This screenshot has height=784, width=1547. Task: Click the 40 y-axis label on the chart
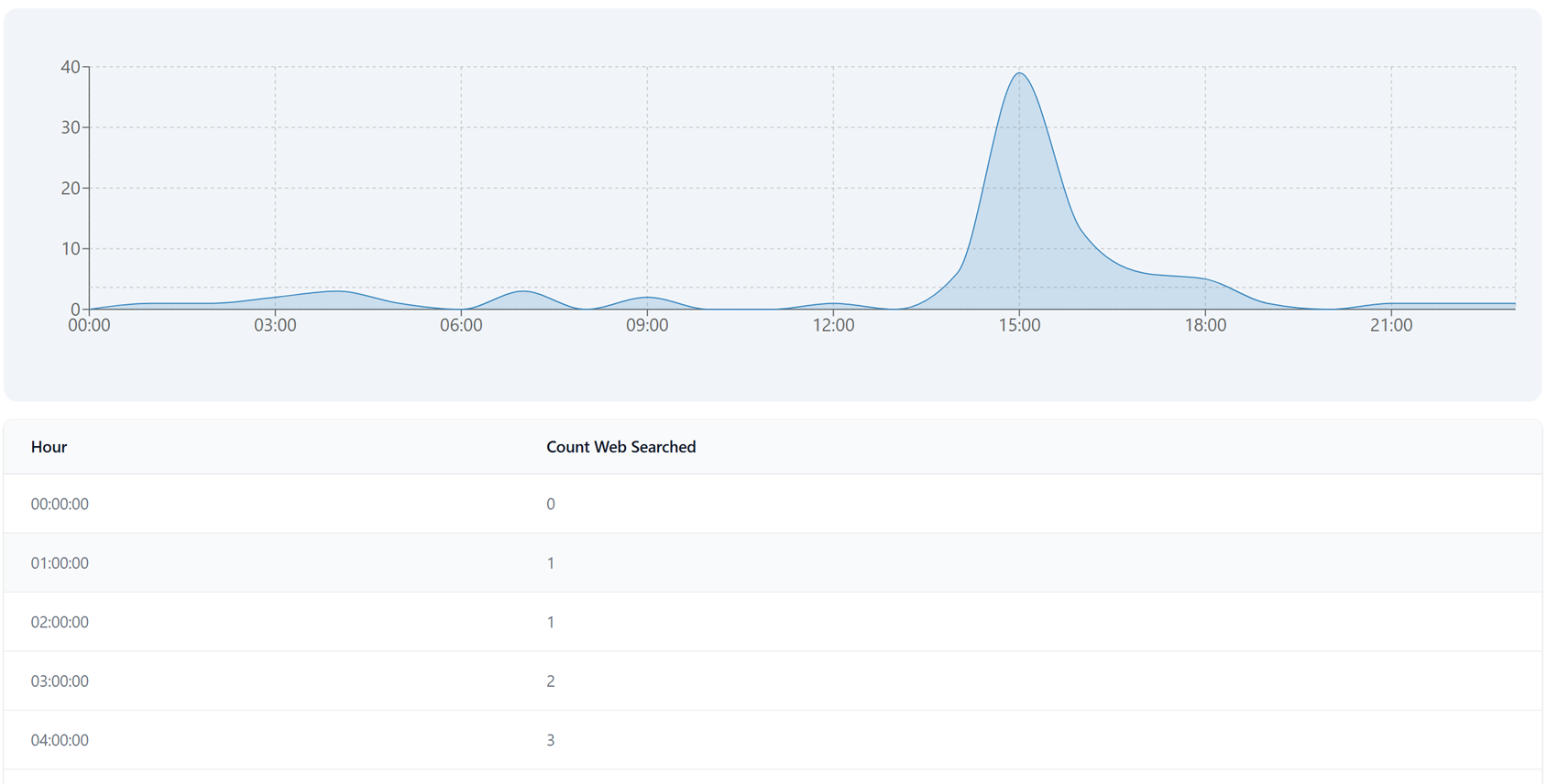(x=70, y=67)
